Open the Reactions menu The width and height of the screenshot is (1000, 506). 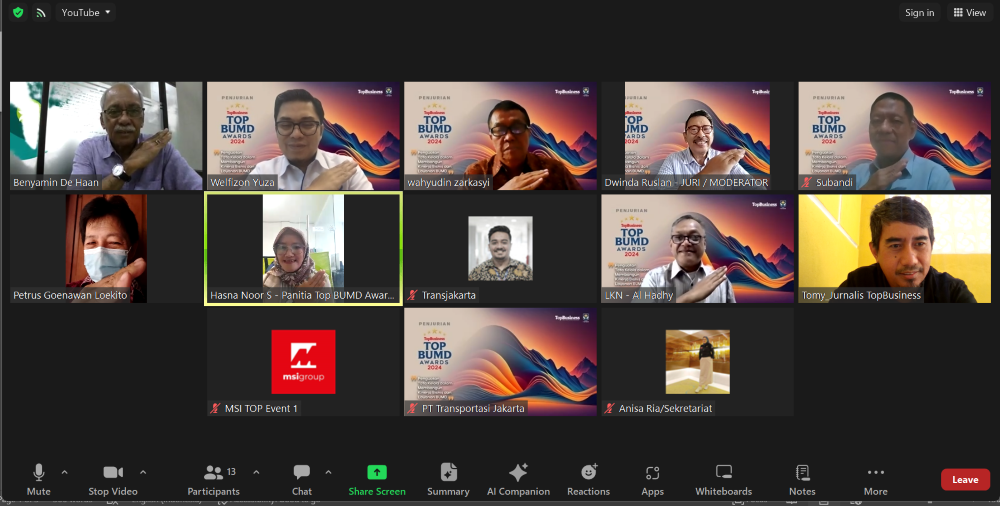coord(589,480)
